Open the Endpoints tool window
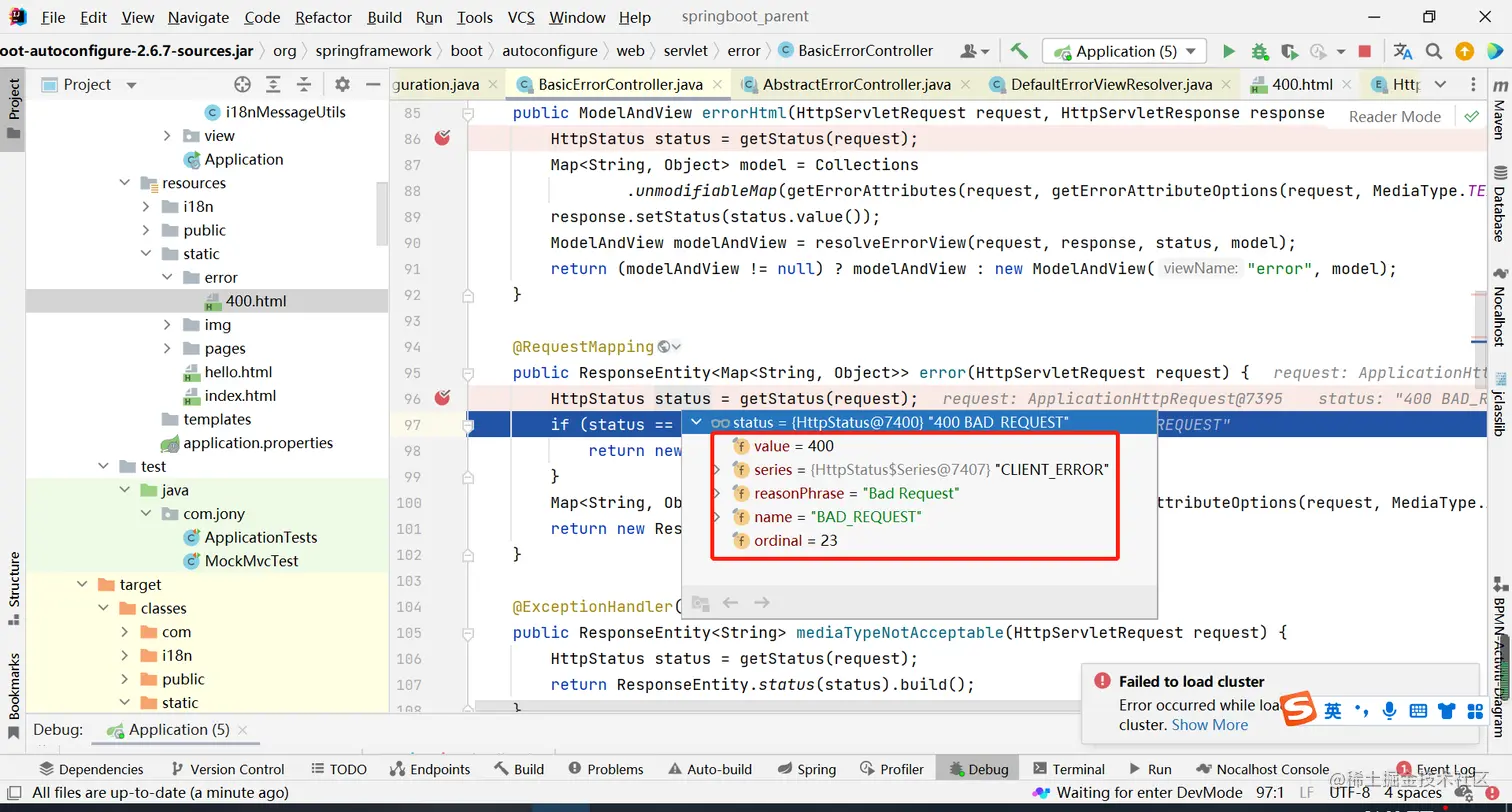The height and width of the screenshot is (812, 1512). (429, 769)
